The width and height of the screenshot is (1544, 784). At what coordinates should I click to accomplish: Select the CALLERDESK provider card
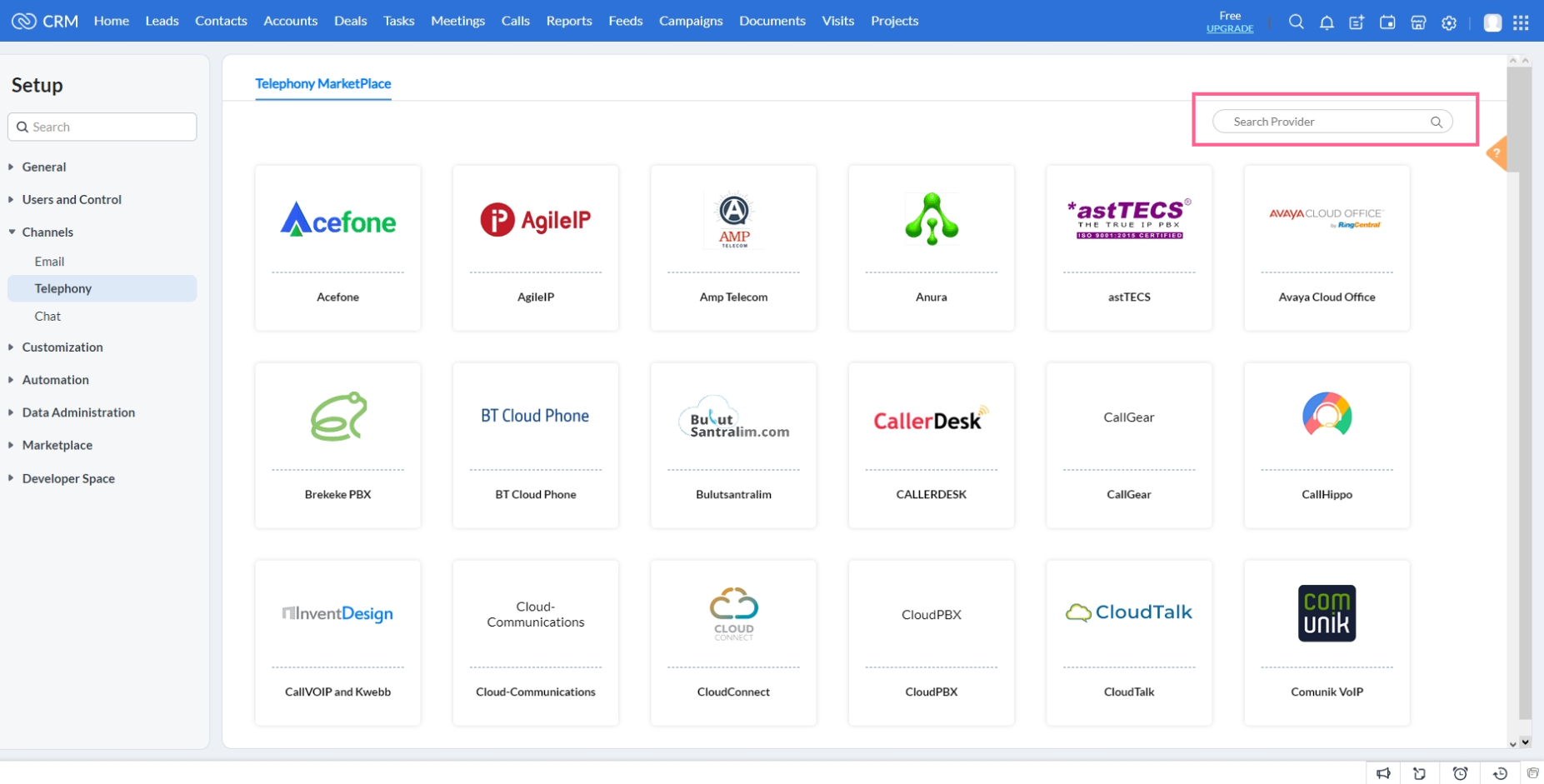coord(932,445)
